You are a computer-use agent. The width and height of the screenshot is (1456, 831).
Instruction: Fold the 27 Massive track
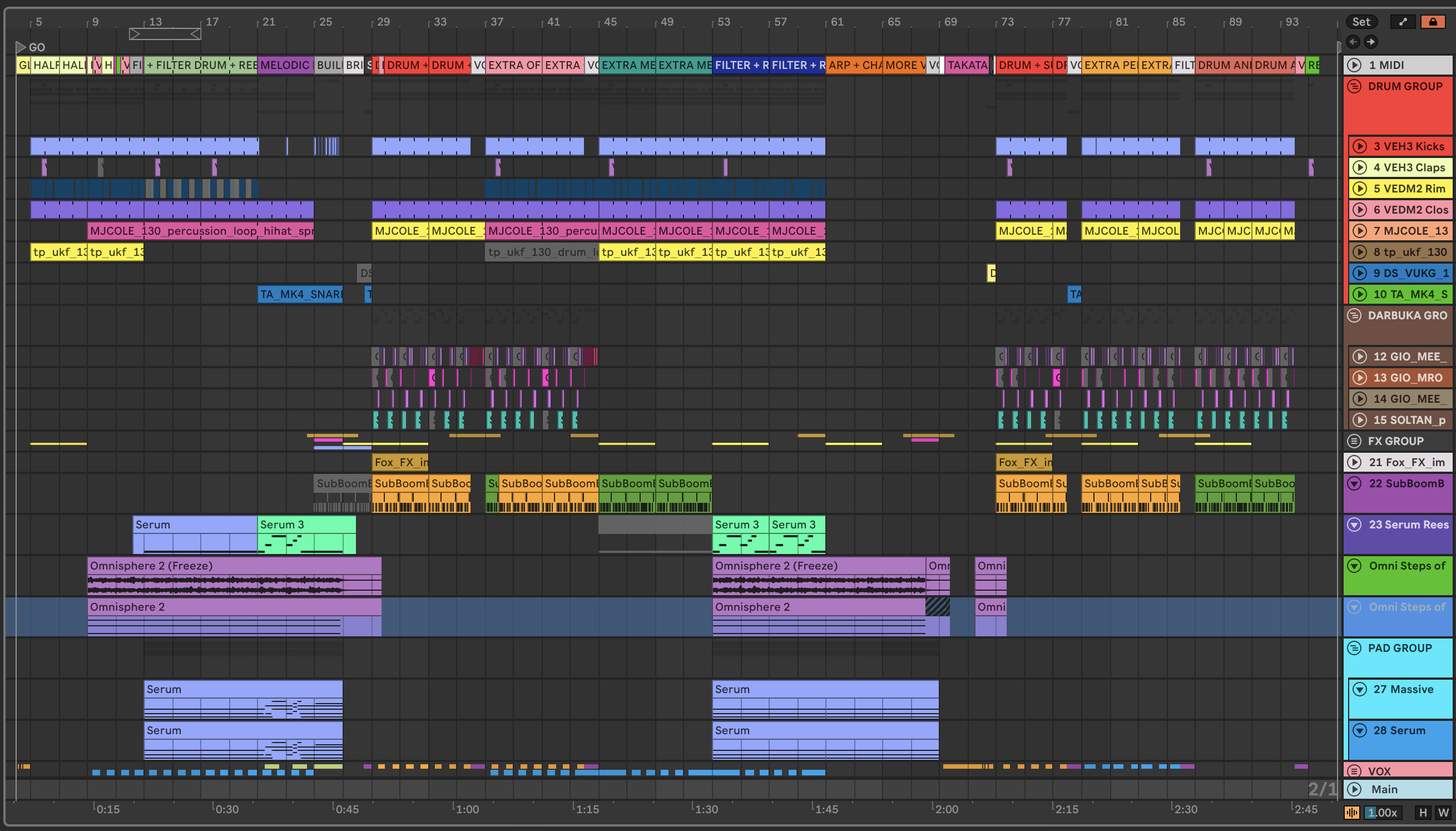[x=1360, y=690]
